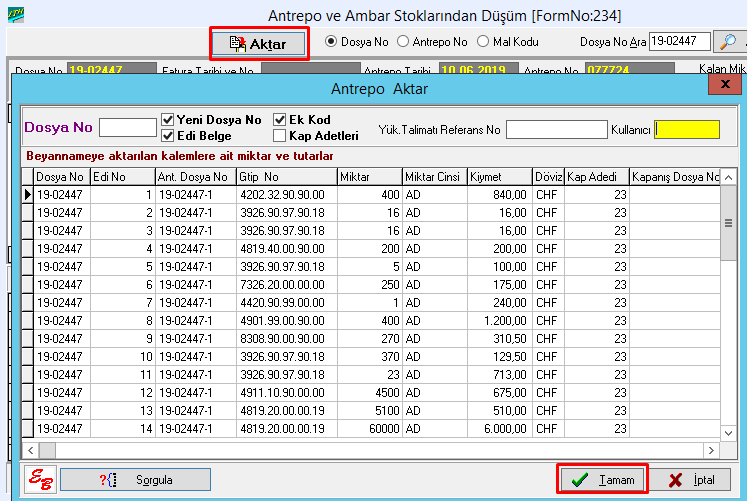Click the yellow Kullanıcı input field
The height and width of the screenshot is (501, 748).
(687, 129)
